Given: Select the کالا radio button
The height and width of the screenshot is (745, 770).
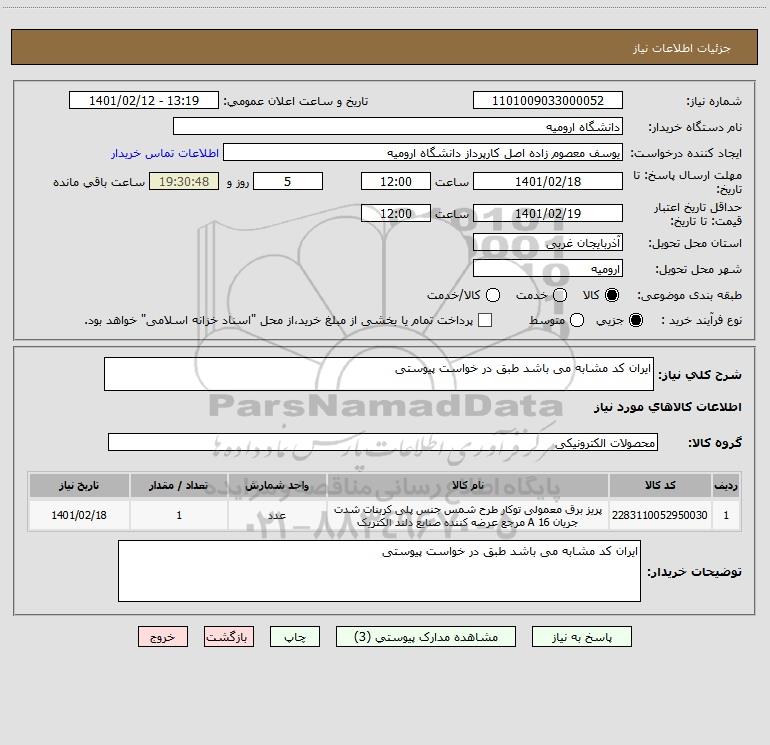Looking at the screenshot, I should point(612,295).
